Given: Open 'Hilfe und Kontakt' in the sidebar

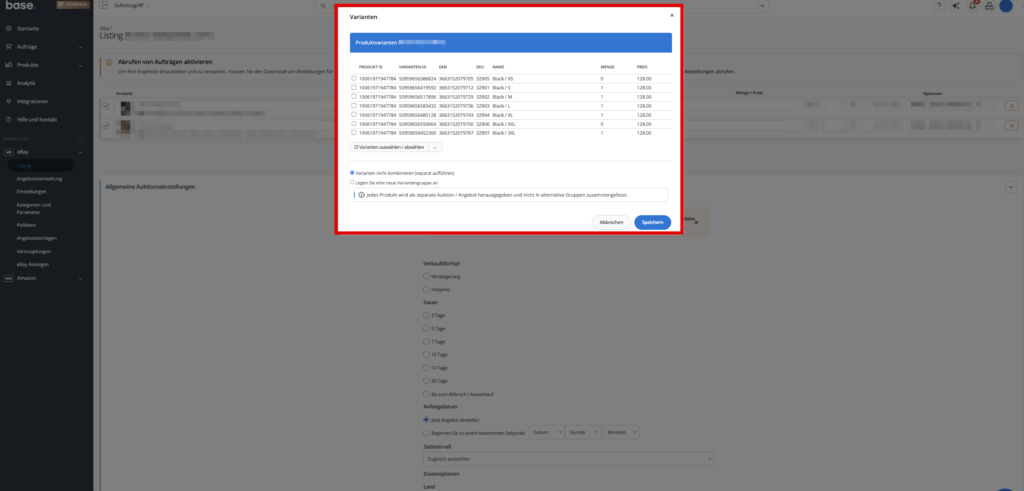Looking at the screenshot, I should [37, 119].
